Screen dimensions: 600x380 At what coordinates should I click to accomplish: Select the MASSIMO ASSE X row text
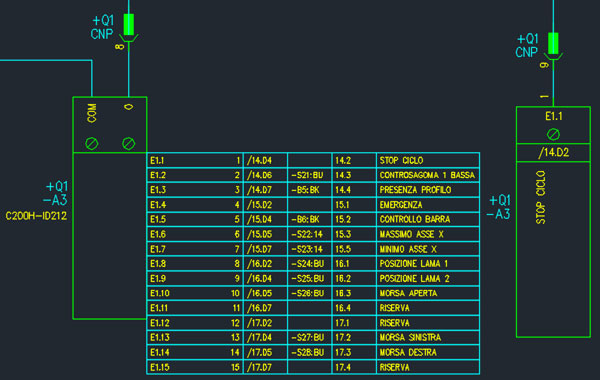coord(411,234)
